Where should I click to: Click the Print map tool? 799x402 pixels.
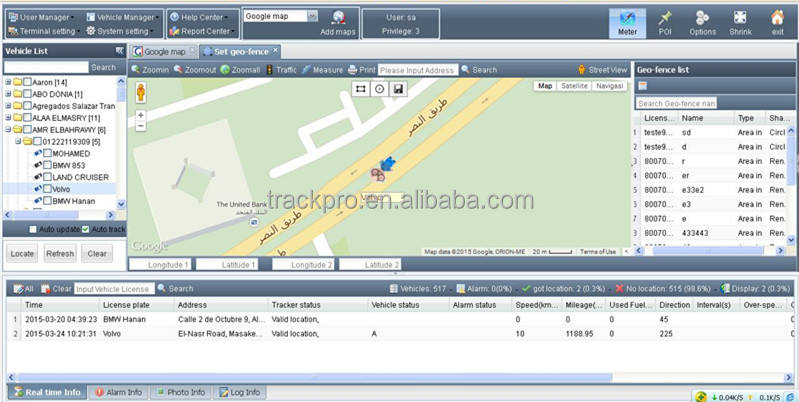tap(362, 70)
